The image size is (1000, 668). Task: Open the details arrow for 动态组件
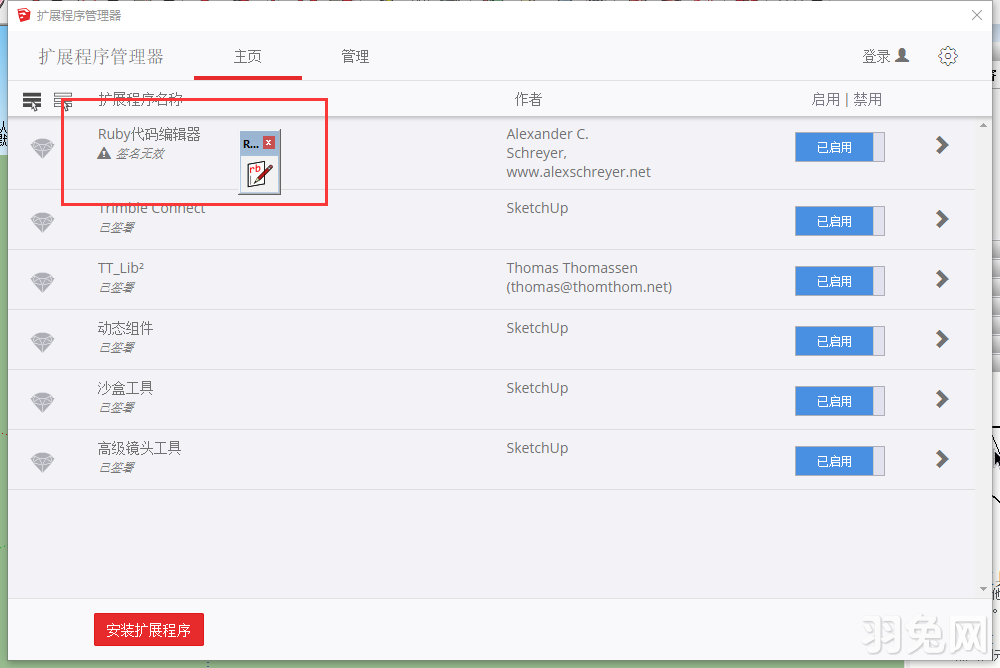point(941,341)
